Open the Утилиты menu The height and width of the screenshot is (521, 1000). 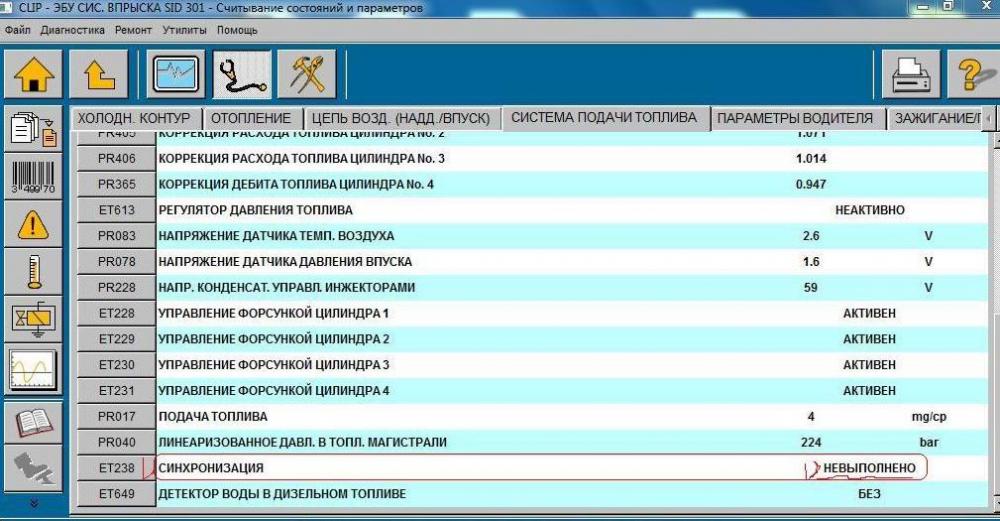point(184,30)
